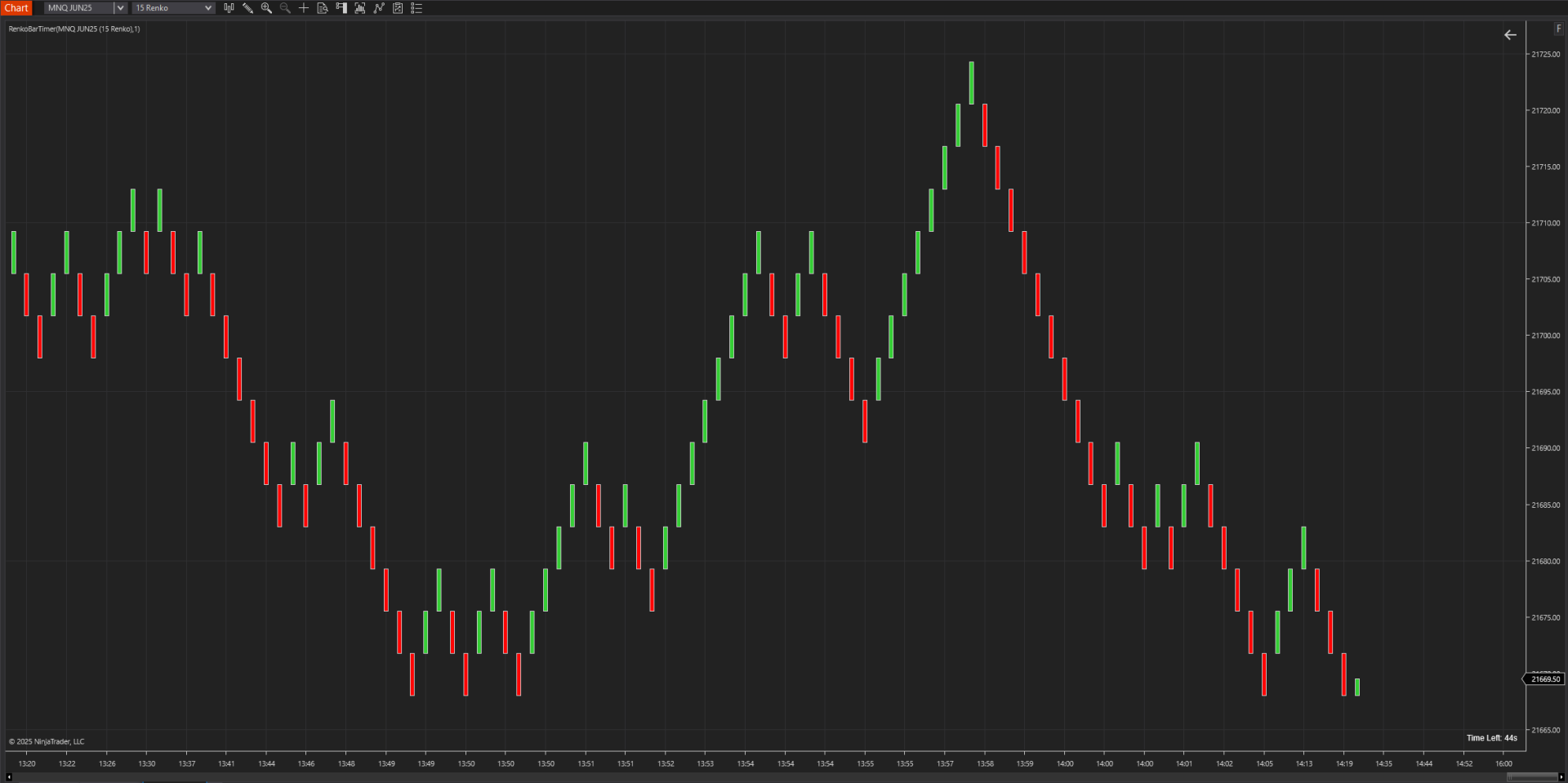Toggle the Chart Trader panel icon
This screenshot has width=1568, height=783.
click(x=341, y=8)
